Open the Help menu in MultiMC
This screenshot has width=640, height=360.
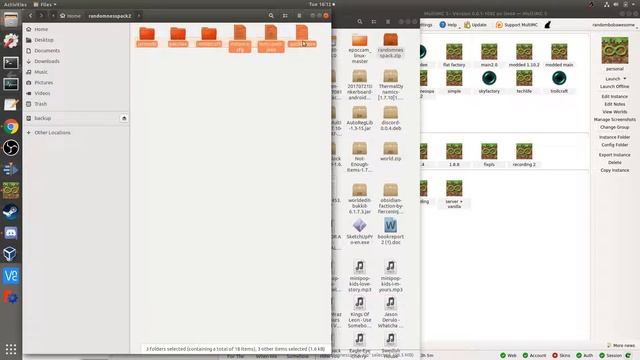(448, 25)
